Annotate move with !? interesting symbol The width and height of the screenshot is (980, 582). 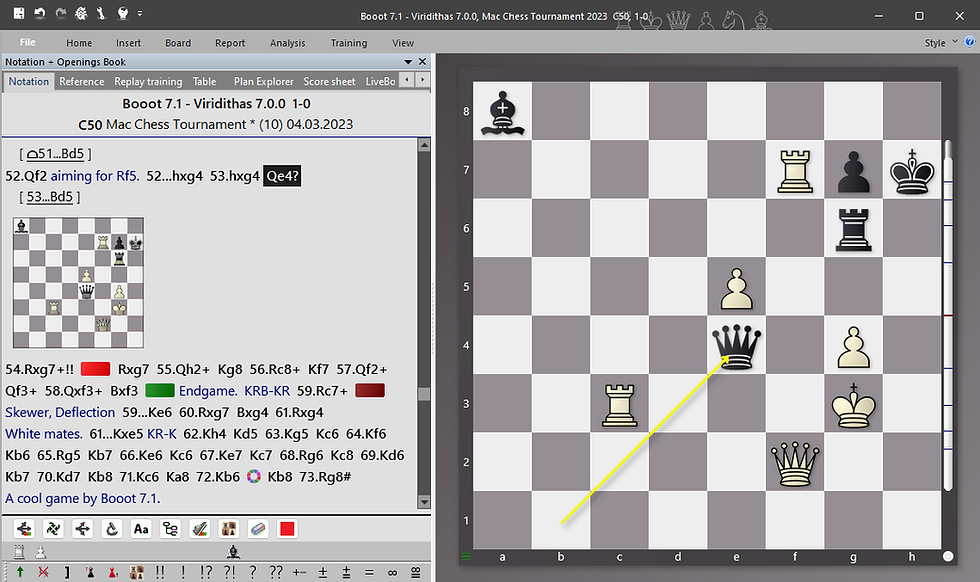pyautogui.click(x=206, y=572)
